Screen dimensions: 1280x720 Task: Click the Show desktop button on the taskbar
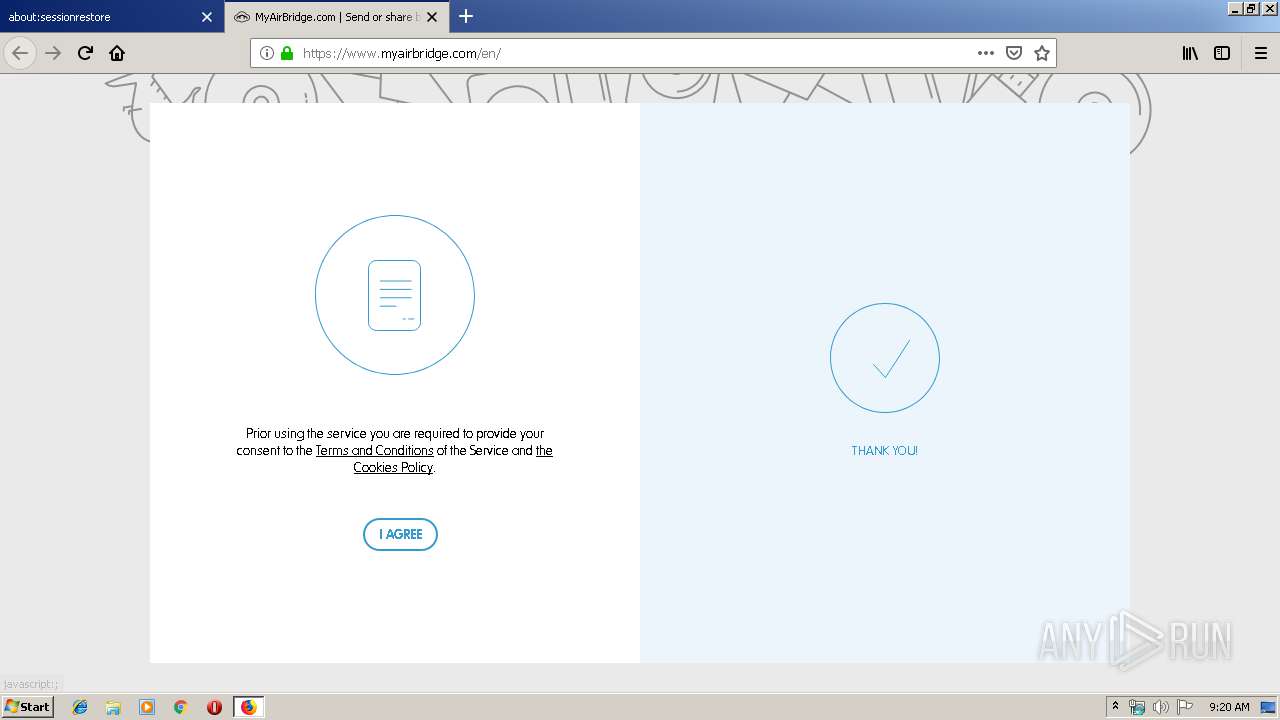(1269, 707)
